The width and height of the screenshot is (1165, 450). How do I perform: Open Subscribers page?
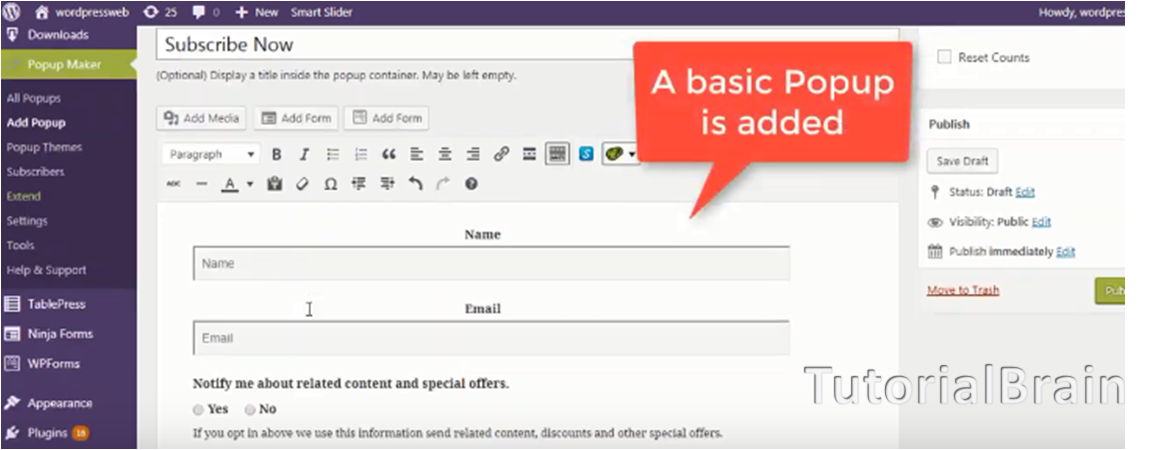point(35,172)
